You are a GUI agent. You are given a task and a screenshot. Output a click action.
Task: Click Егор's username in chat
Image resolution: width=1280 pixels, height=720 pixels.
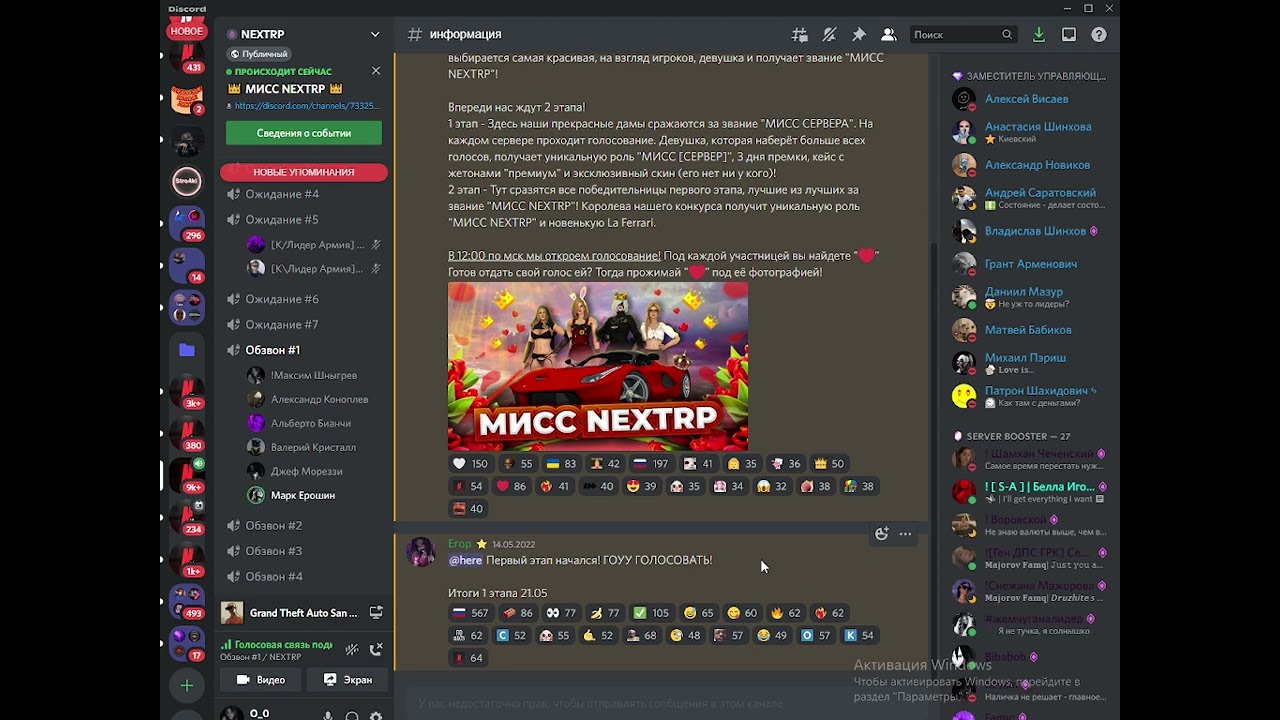pos(459,544)
